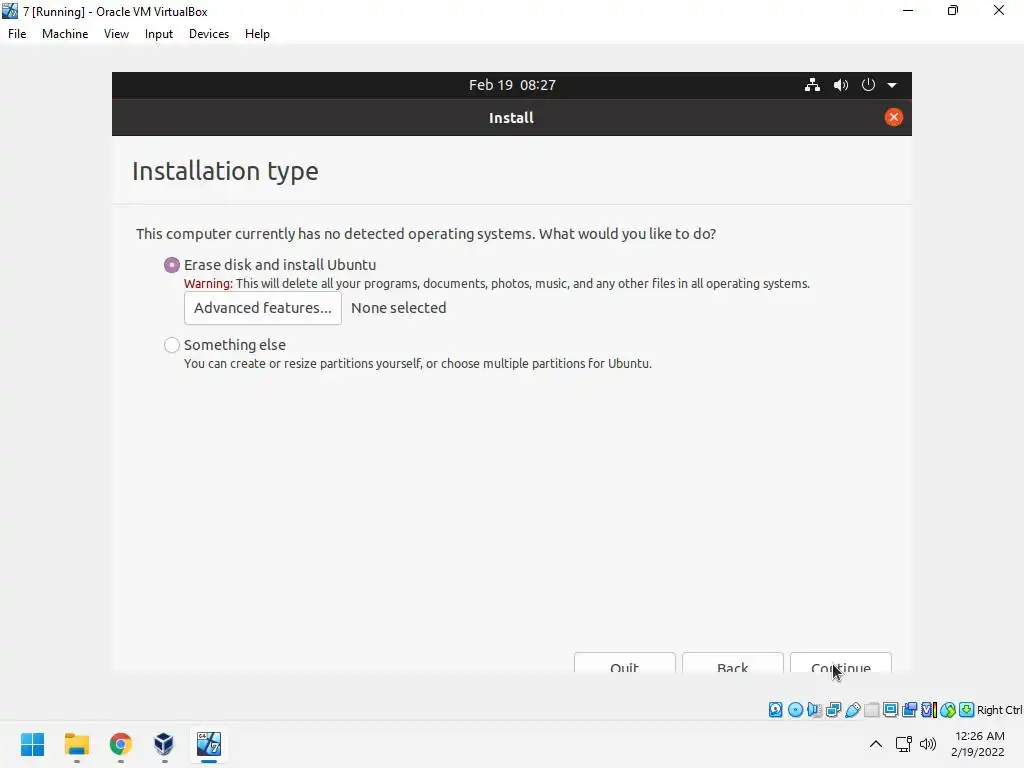
Task: Open the Windows clock and date
Action: coord(978,744)
